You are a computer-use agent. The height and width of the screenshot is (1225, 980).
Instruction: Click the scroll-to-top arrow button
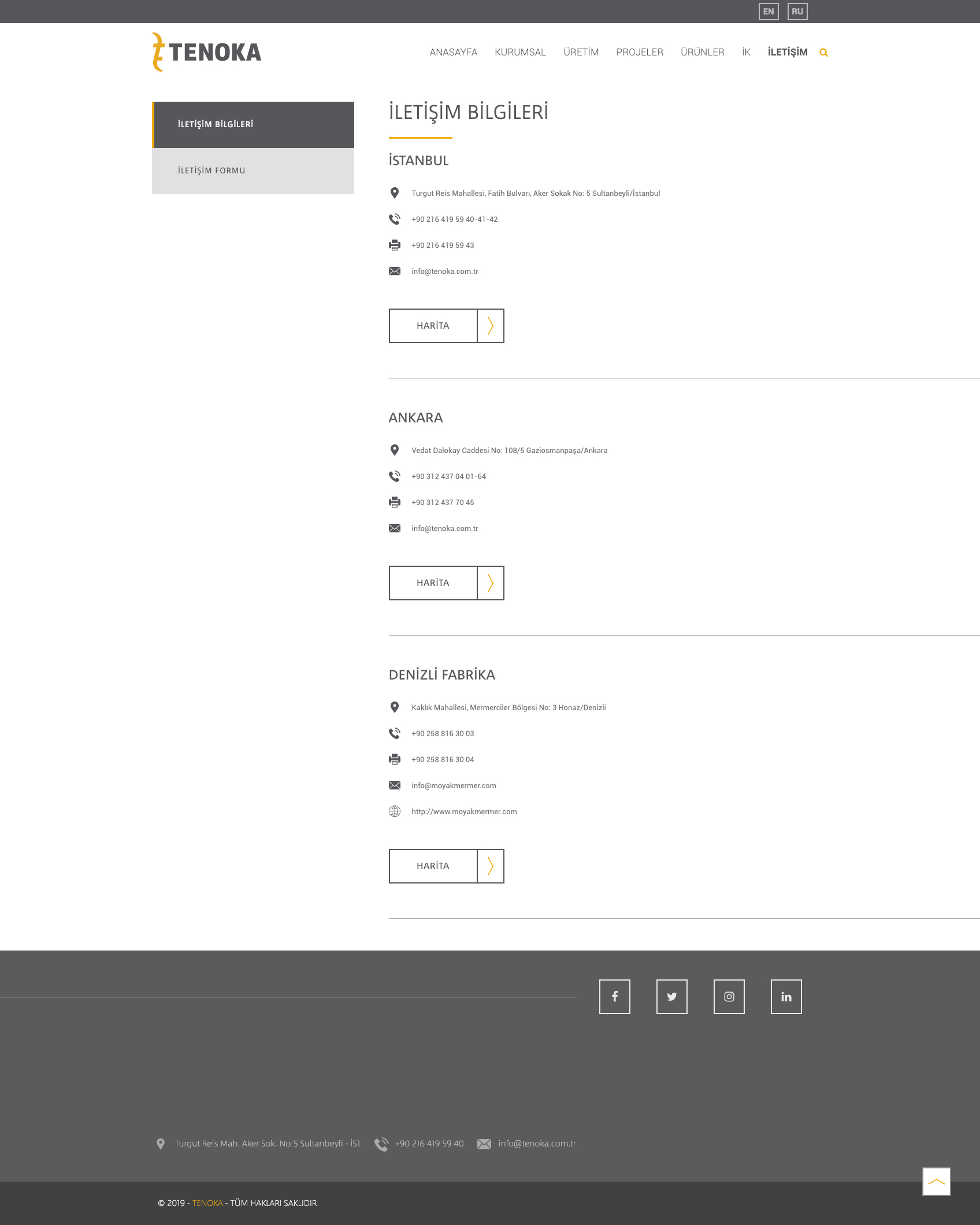[937, 1182]
